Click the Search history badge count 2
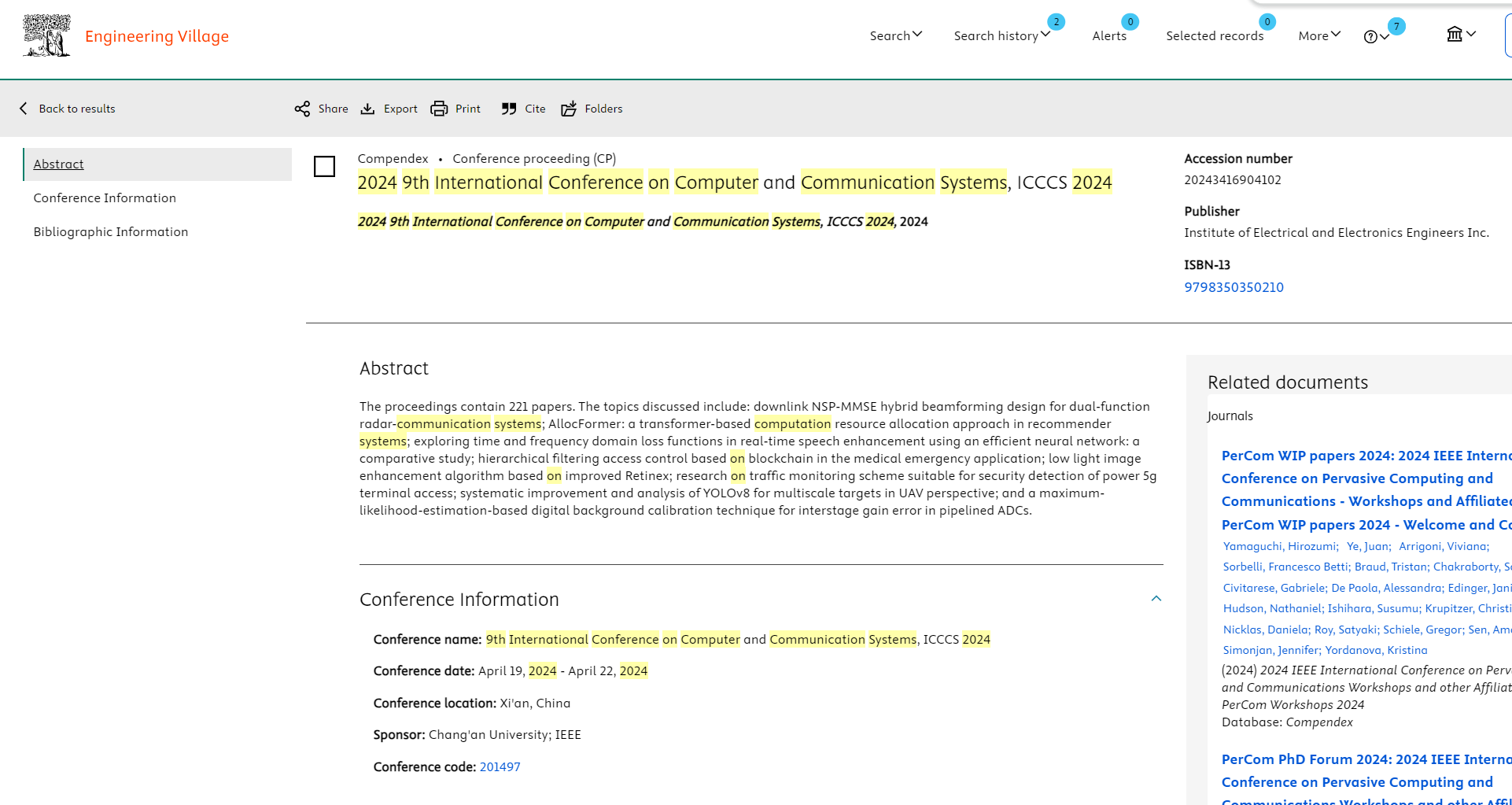Image resolution: width=1512 pixels, height=805 pixels. click(x=1057, y=22)
